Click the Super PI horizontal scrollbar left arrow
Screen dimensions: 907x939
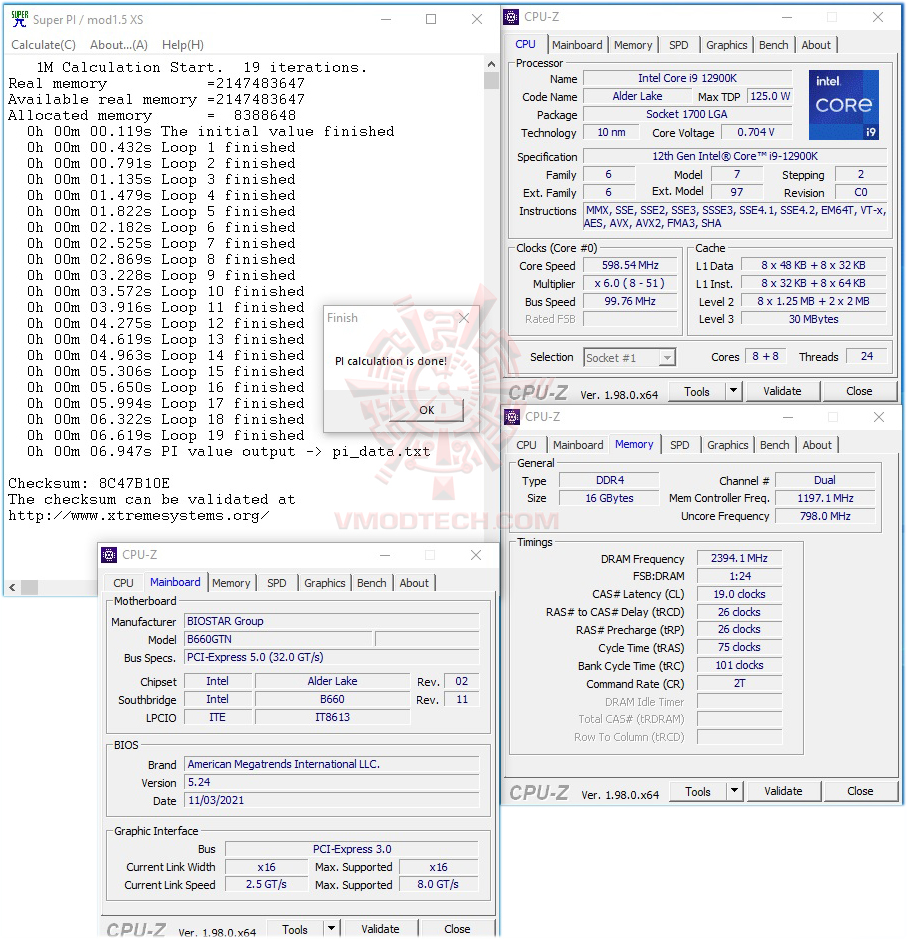(x=12, y=587)
